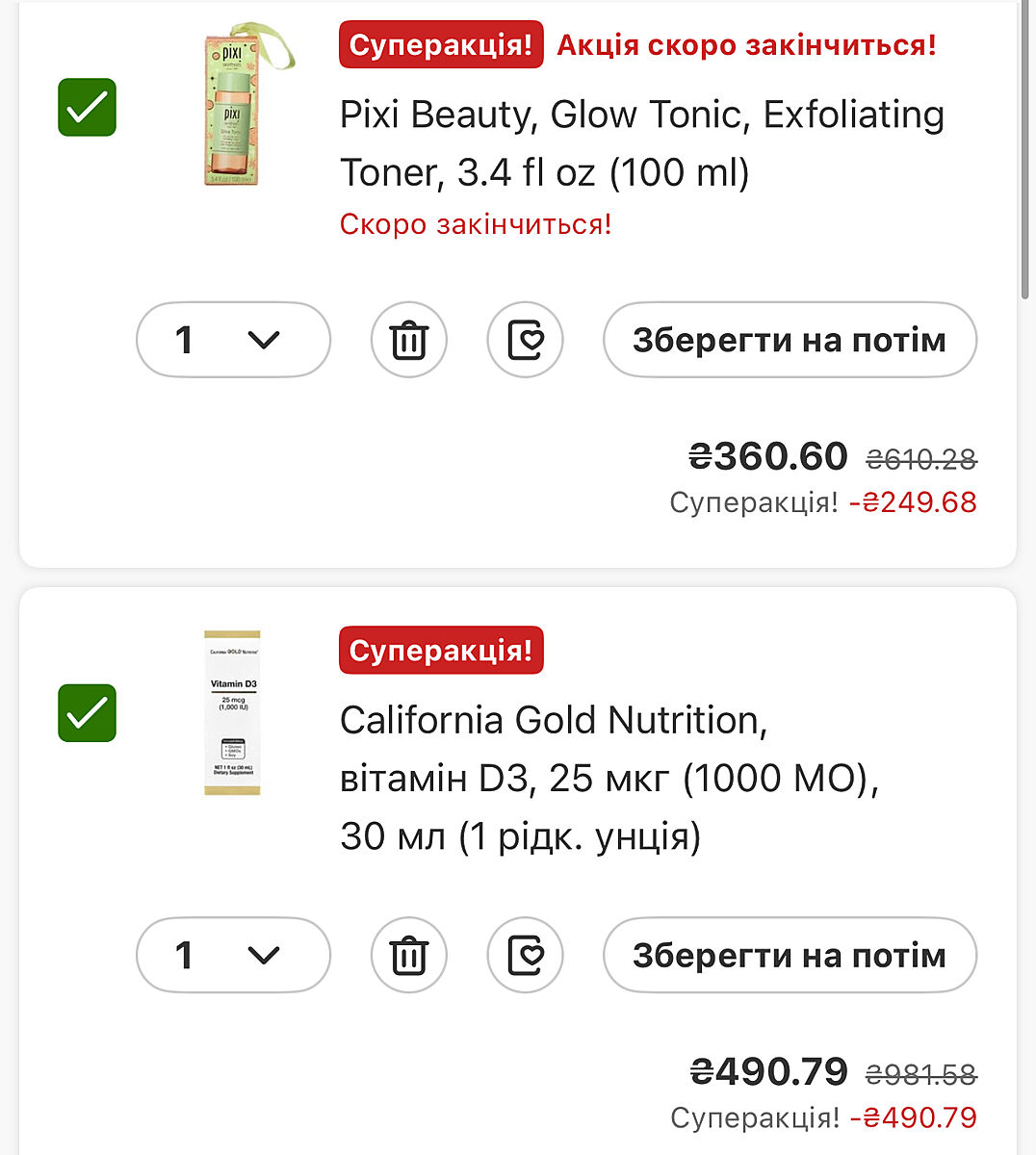Open the Pixi Beauty Glow Tonic product title

point(641,143)
